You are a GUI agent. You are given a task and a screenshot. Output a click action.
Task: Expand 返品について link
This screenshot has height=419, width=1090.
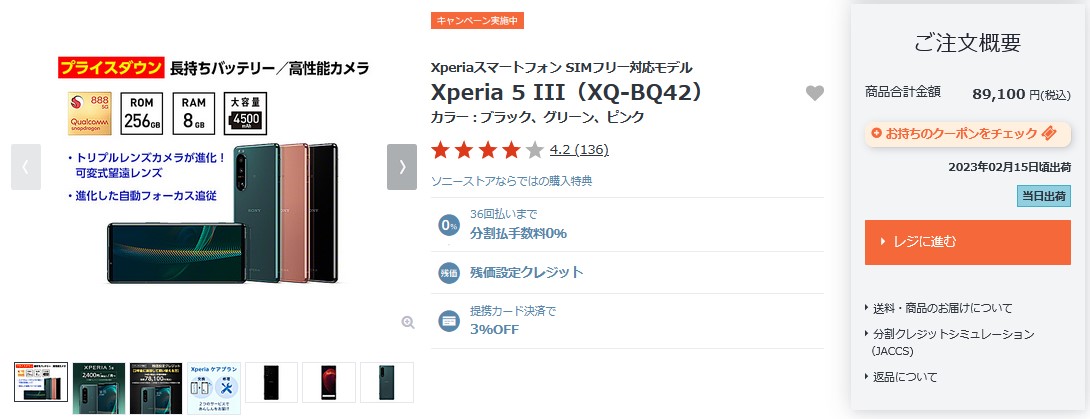(901, 377)
